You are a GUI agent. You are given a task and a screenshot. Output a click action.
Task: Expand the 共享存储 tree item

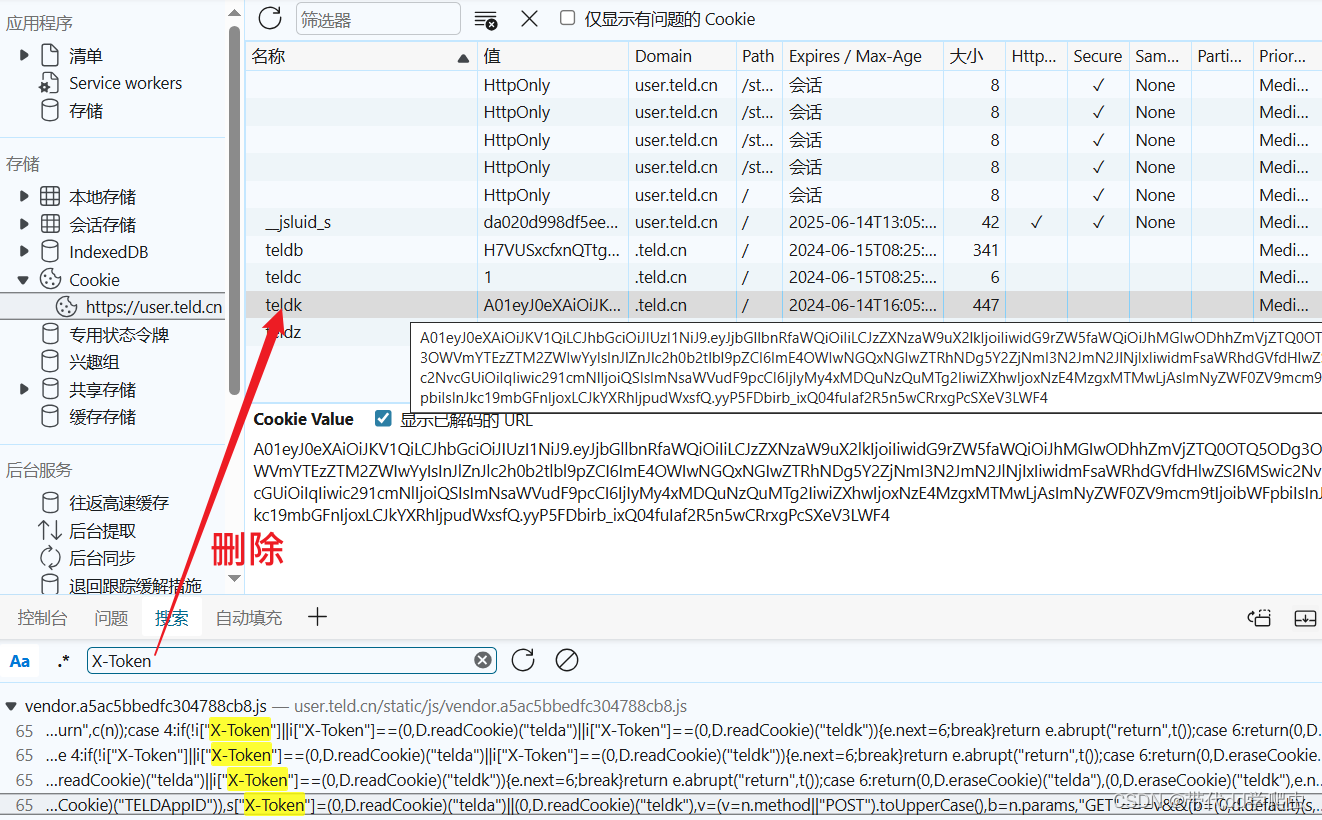pyautogui.click(x=24, y=390)
